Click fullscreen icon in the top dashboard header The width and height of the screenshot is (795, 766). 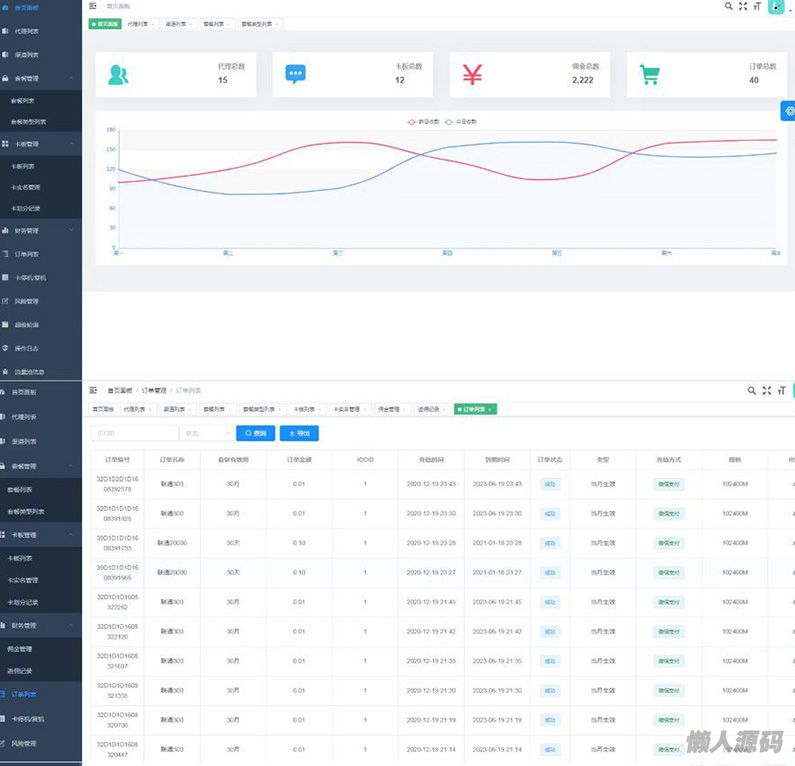pos(742,6)
